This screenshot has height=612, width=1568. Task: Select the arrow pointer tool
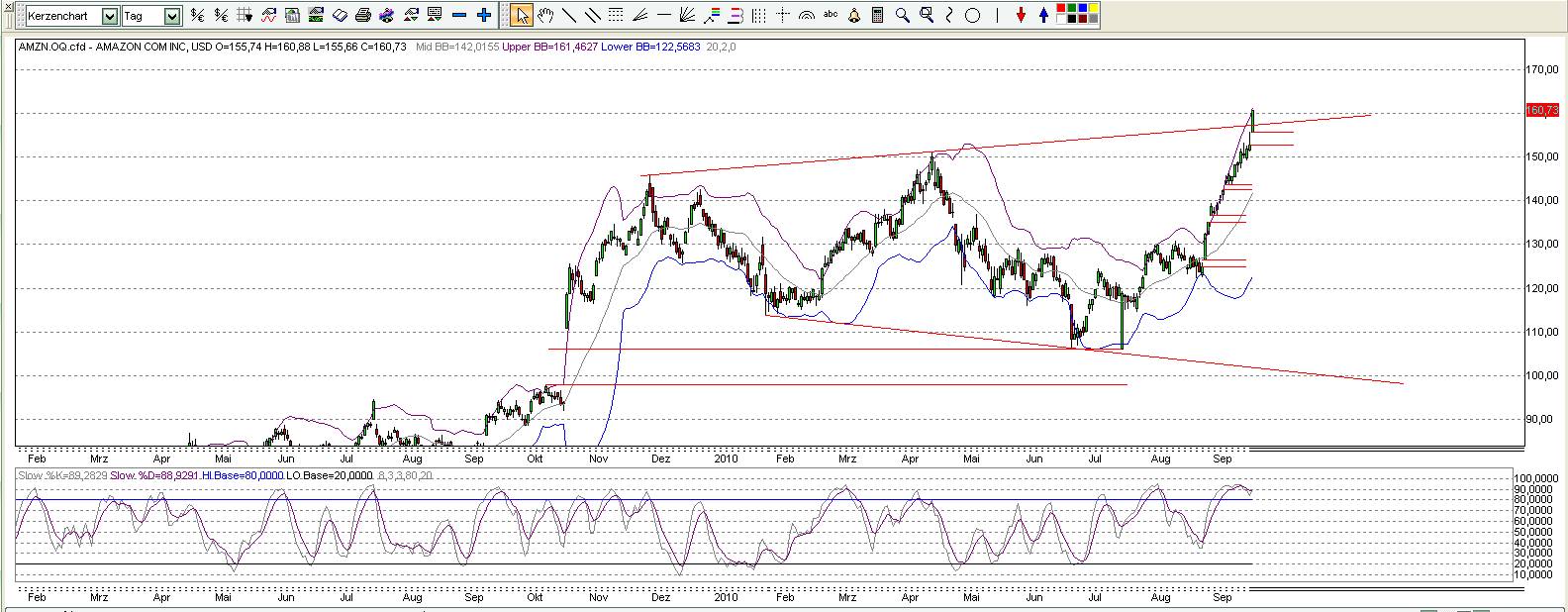tap(522, 15)
